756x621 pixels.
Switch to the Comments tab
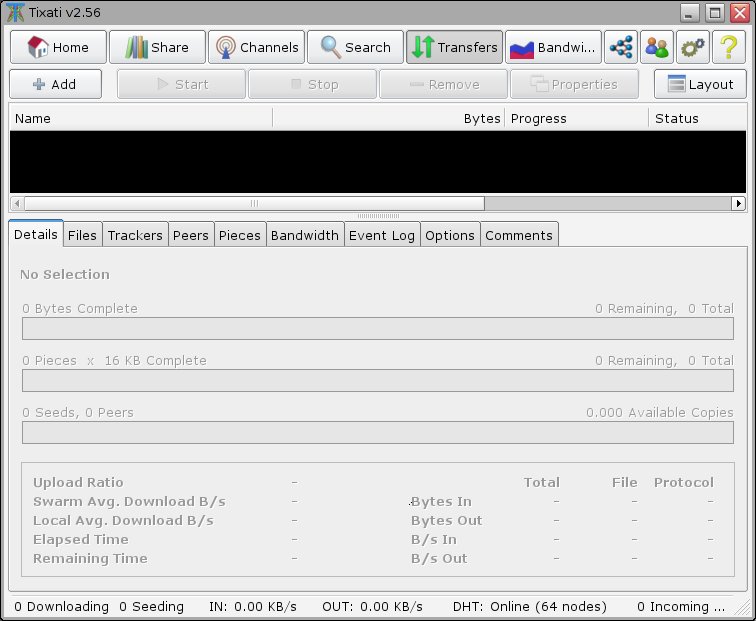tap(519, 235)
